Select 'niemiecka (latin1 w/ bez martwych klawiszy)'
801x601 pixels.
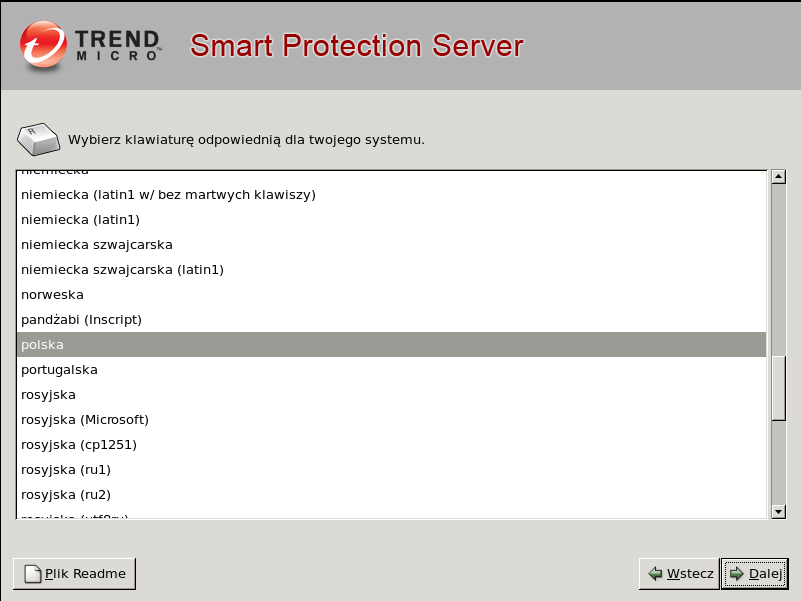coord(391,195)
